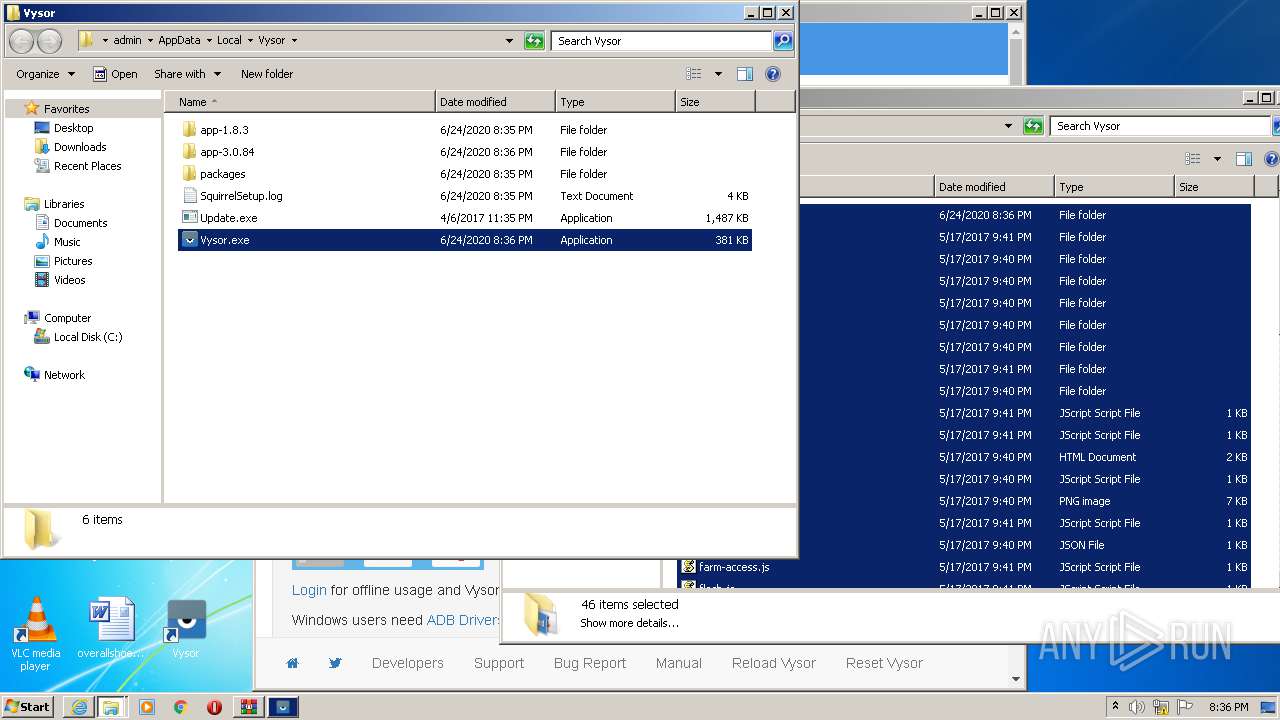1280x720 pixels.
Task: Click Search Vysor field in front window
Action: tap(660, 41)
